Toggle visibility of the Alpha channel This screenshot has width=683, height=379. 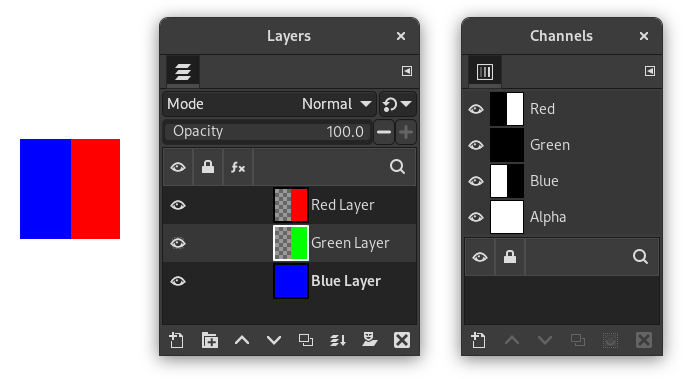[476, 217]
